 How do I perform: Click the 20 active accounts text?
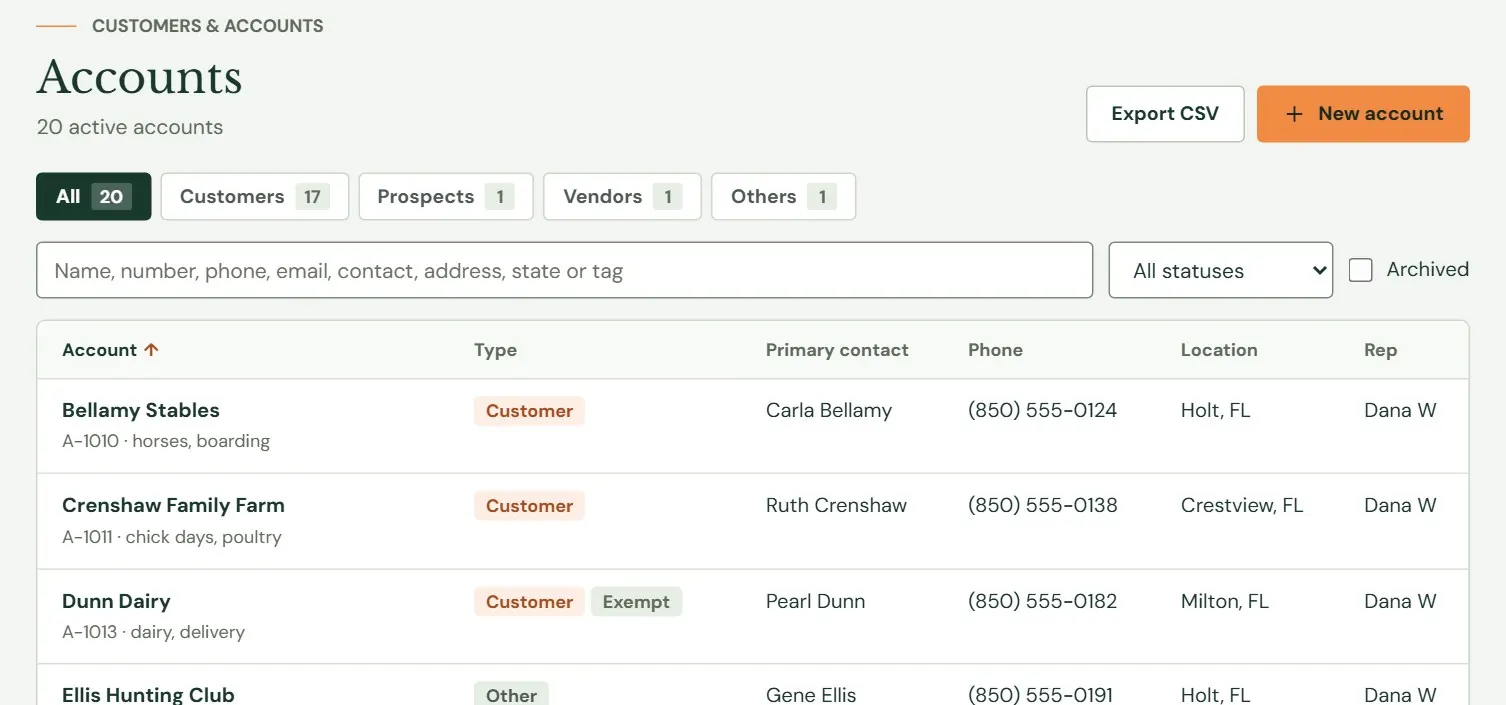[x=130, y=127]
